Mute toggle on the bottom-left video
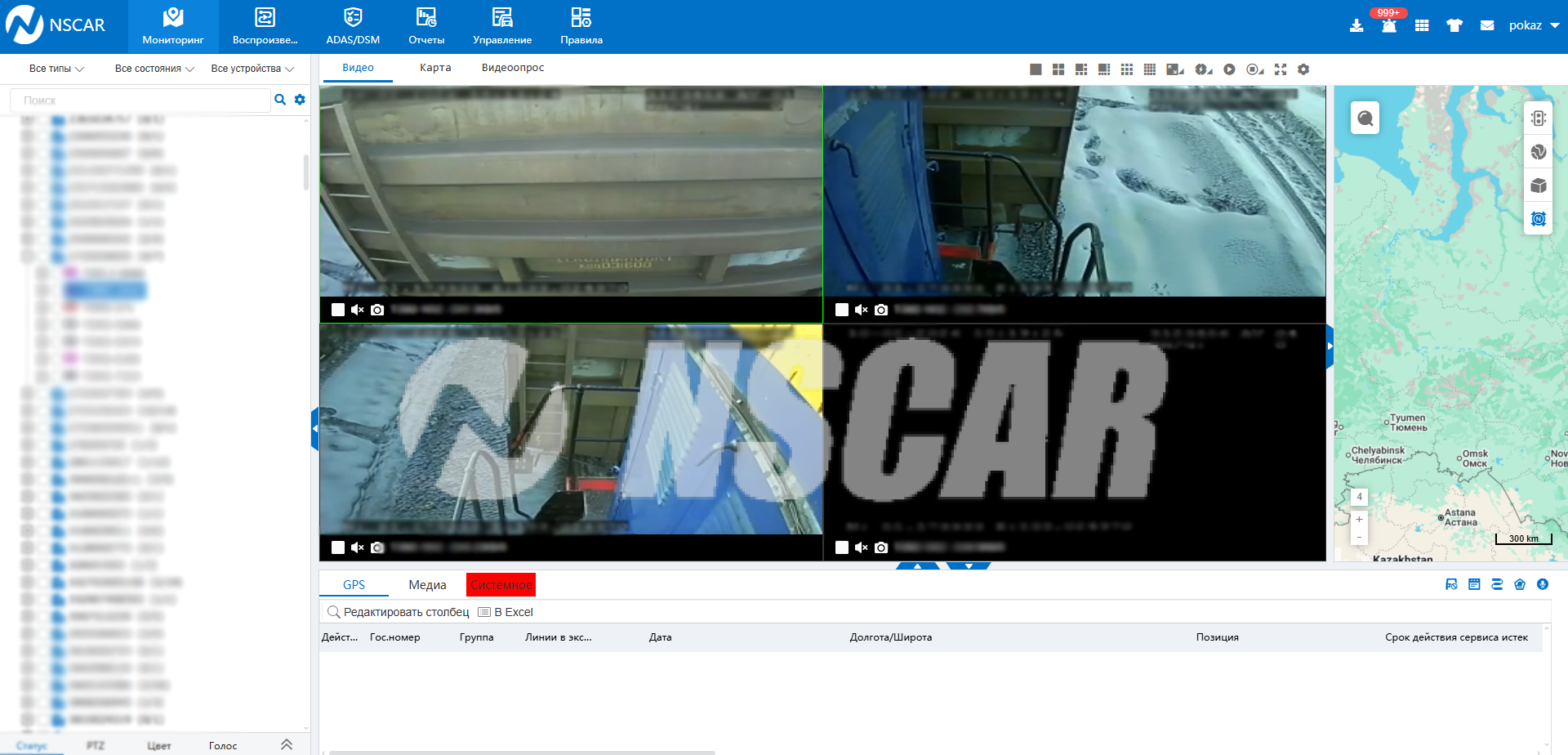 click(x=357, y=547)
